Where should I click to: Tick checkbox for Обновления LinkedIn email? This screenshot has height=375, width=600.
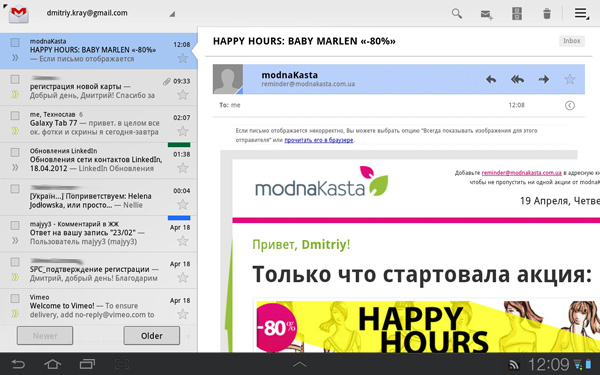[15, 152]
